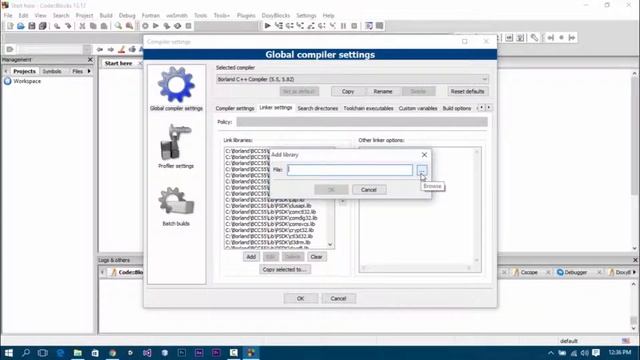Click the Logs tabs right arrow

(x=634, y=272)
